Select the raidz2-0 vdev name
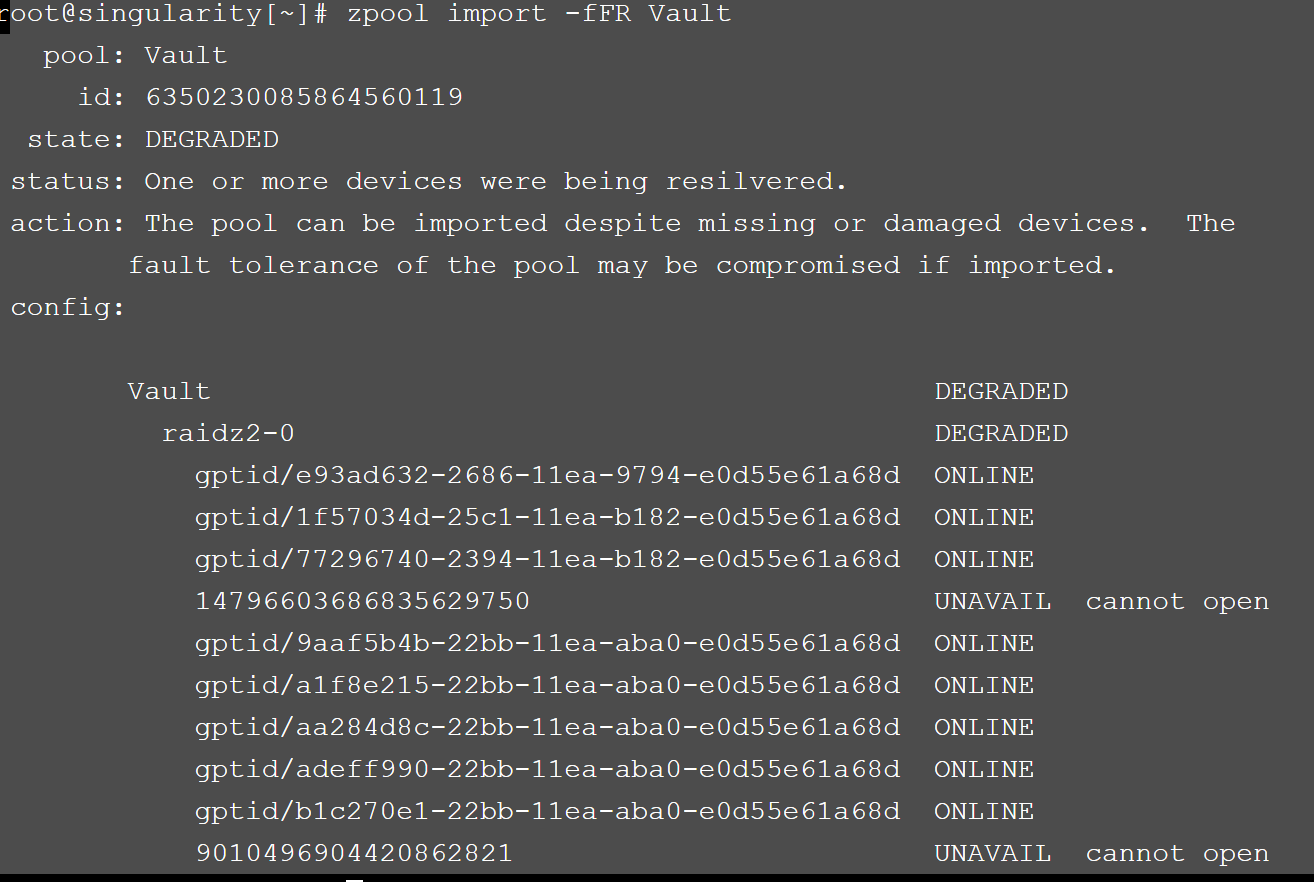Image resolution: width=1314 pixels, height=882 pixels. coord(228,433)
